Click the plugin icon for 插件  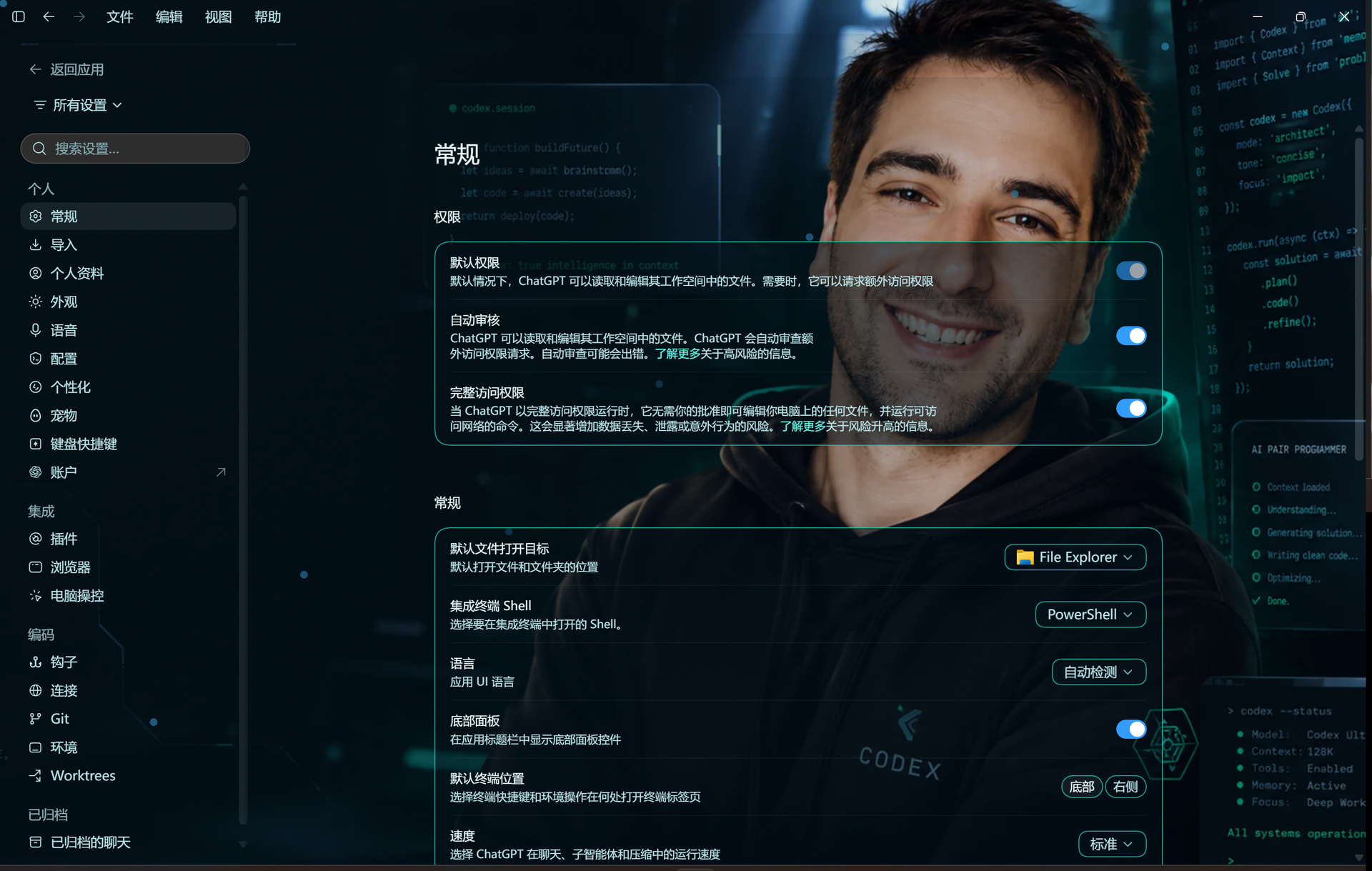click(35, 539)
